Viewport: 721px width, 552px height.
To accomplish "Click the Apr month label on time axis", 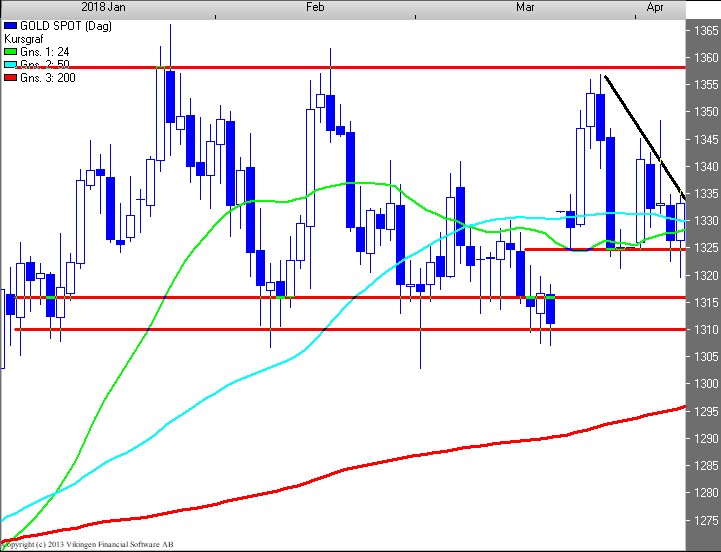I will click(x=656, y=6).
